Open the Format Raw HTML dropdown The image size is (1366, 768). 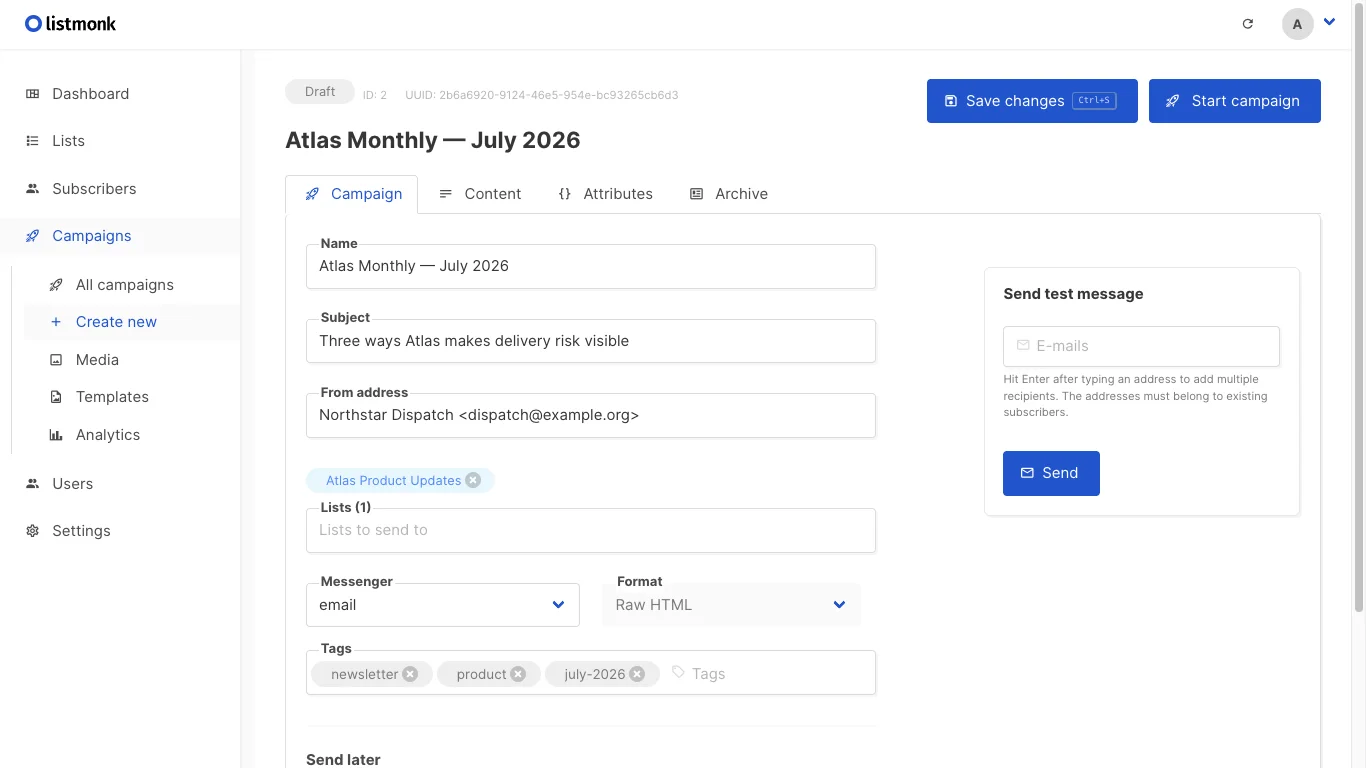point(731,605)
